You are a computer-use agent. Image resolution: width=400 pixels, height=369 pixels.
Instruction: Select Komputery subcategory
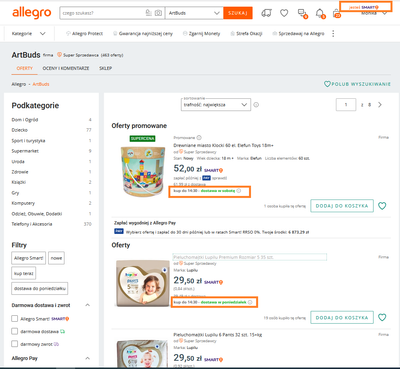tap(23, 203)
